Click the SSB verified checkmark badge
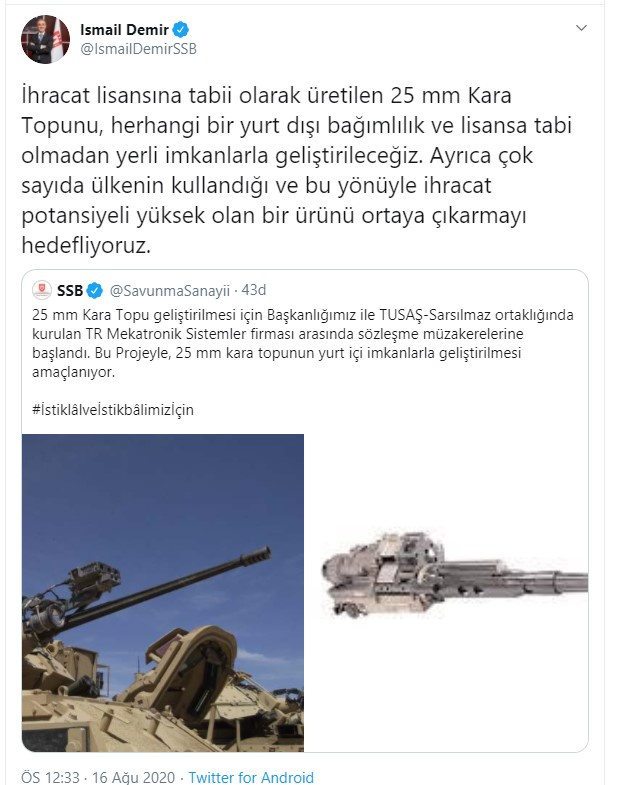This screenshot has width=623, height=785. click(x=95, y=290)
